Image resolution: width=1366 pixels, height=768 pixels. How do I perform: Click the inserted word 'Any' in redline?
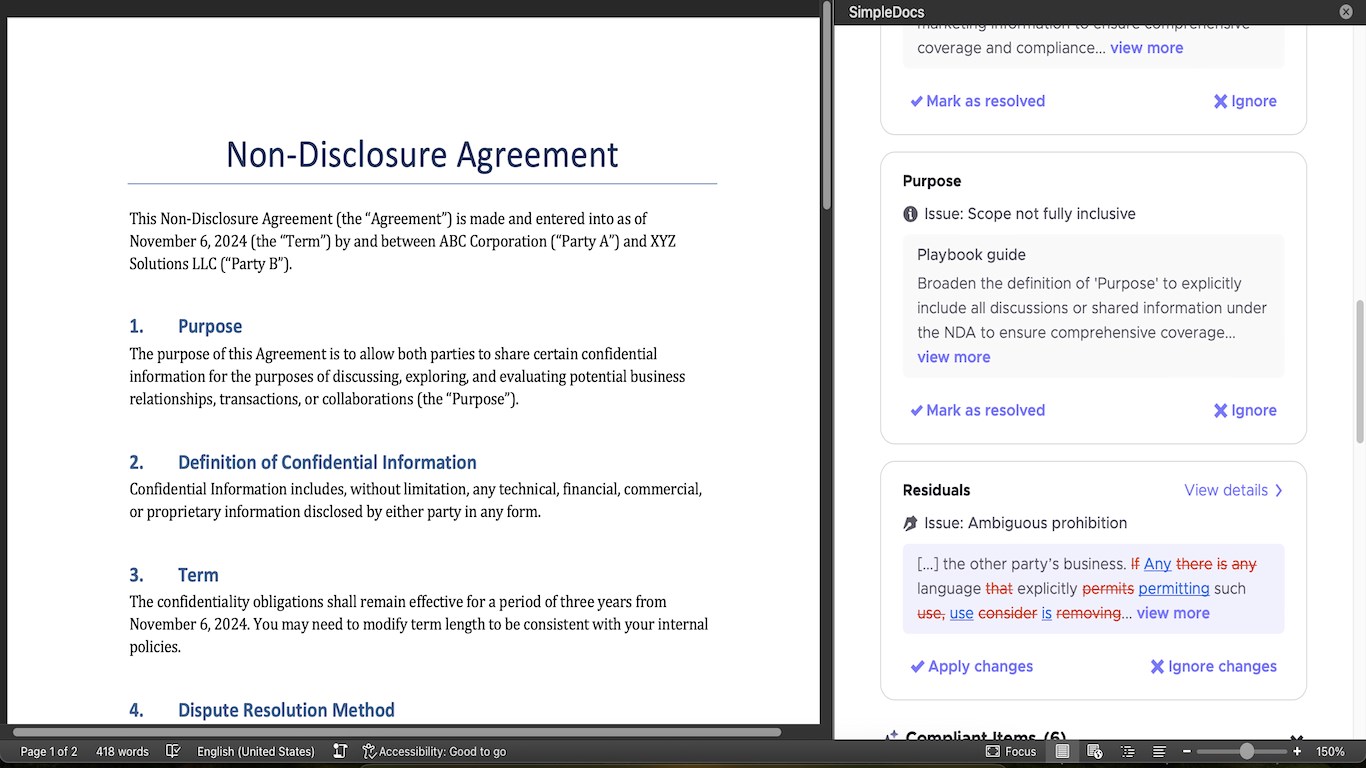pos(1158,564)
